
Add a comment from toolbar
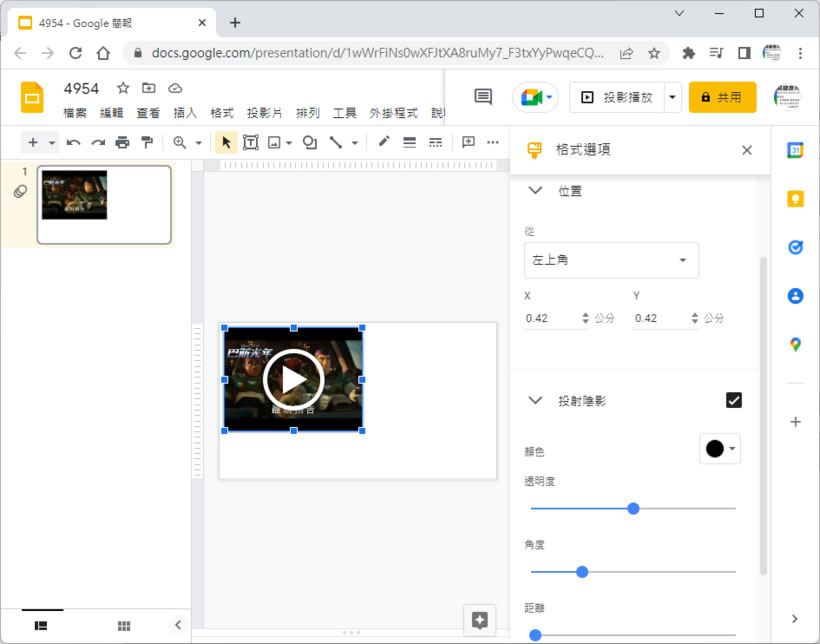tap(469, 142)
